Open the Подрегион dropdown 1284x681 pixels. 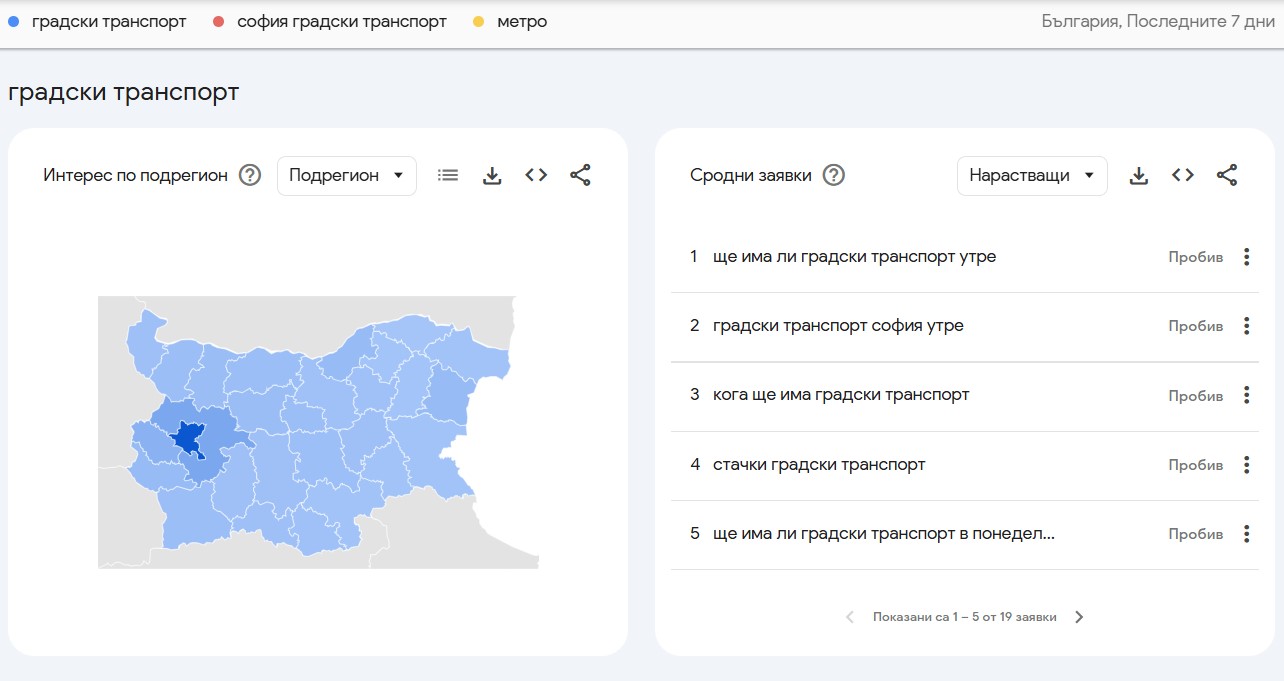click(346, 174)
